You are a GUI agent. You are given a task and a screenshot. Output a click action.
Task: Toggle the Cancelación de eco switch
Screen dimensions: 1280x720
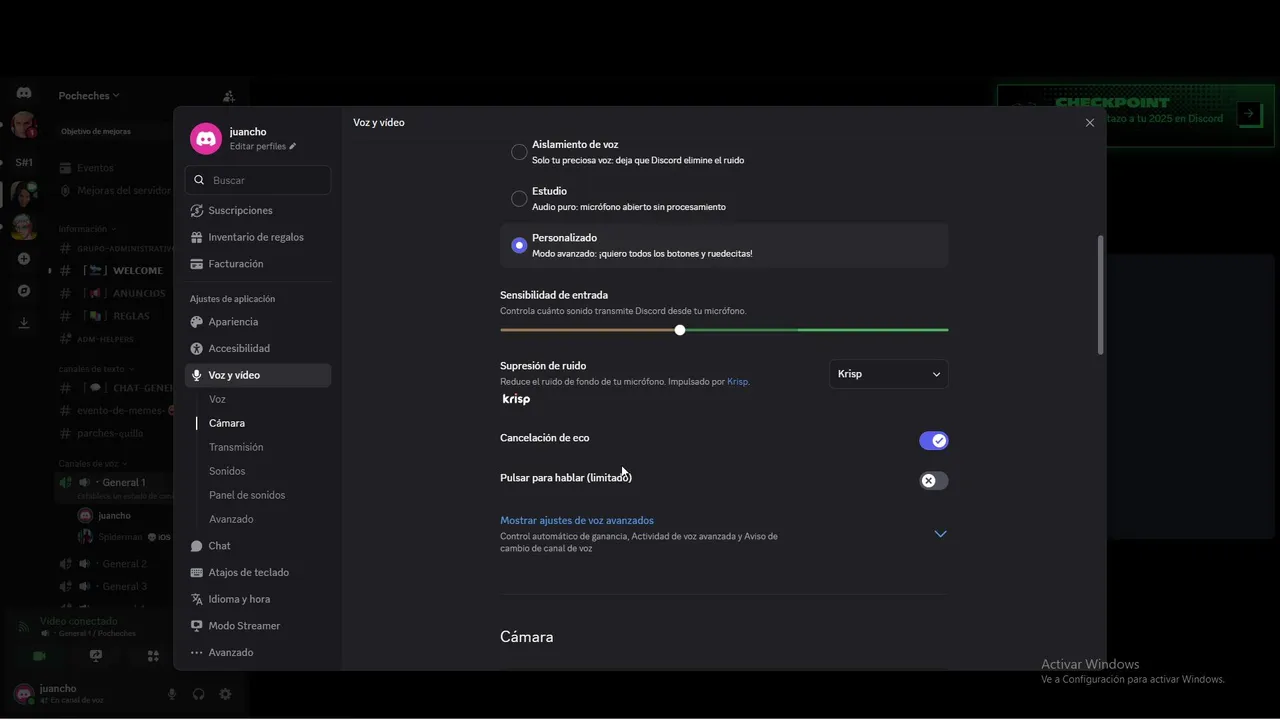click(x=933, y=441)
